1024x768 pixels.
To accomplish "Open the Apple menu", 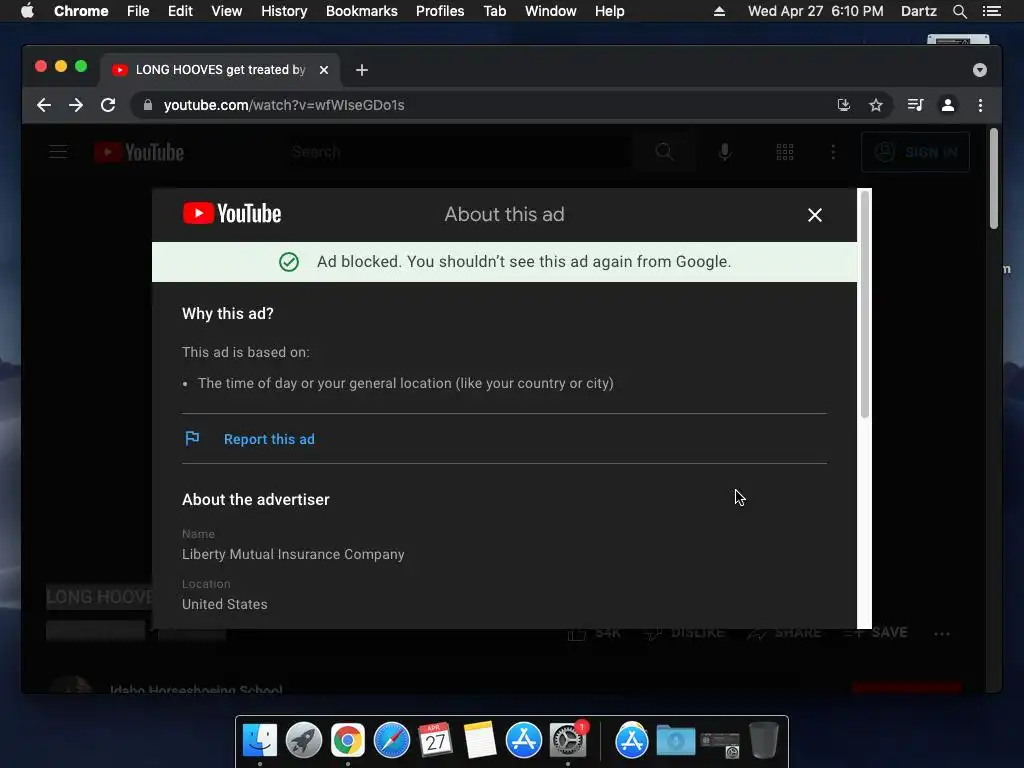I will [x=27, y=11].
